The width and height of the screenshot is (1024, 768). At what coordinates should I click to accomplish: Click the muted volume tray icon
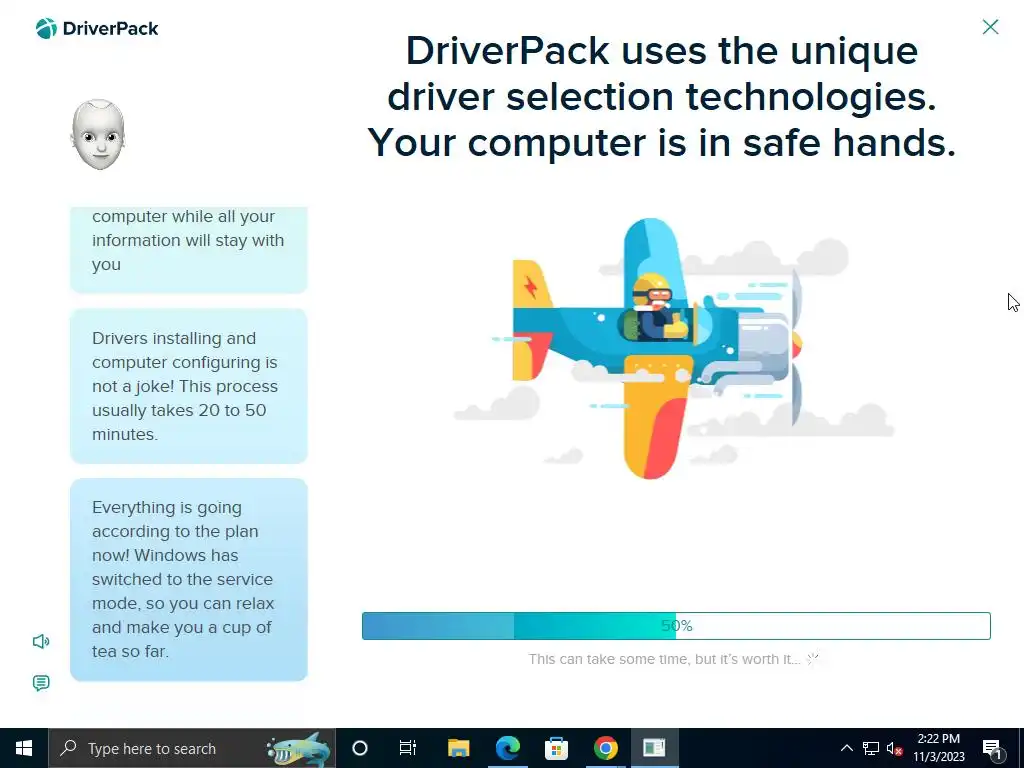[894, 748]
